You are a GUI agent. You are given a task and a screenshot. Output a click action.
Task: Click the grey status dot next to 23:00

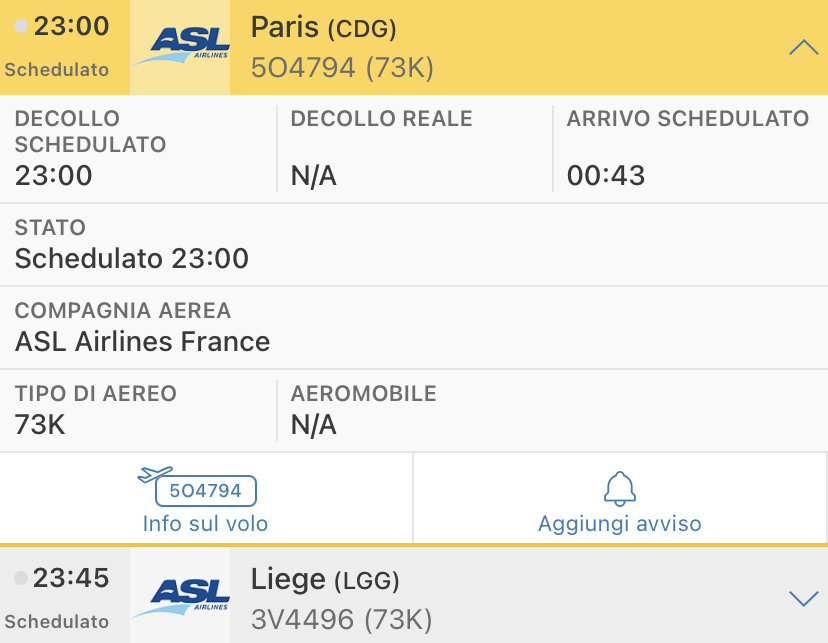coord(21,27)
